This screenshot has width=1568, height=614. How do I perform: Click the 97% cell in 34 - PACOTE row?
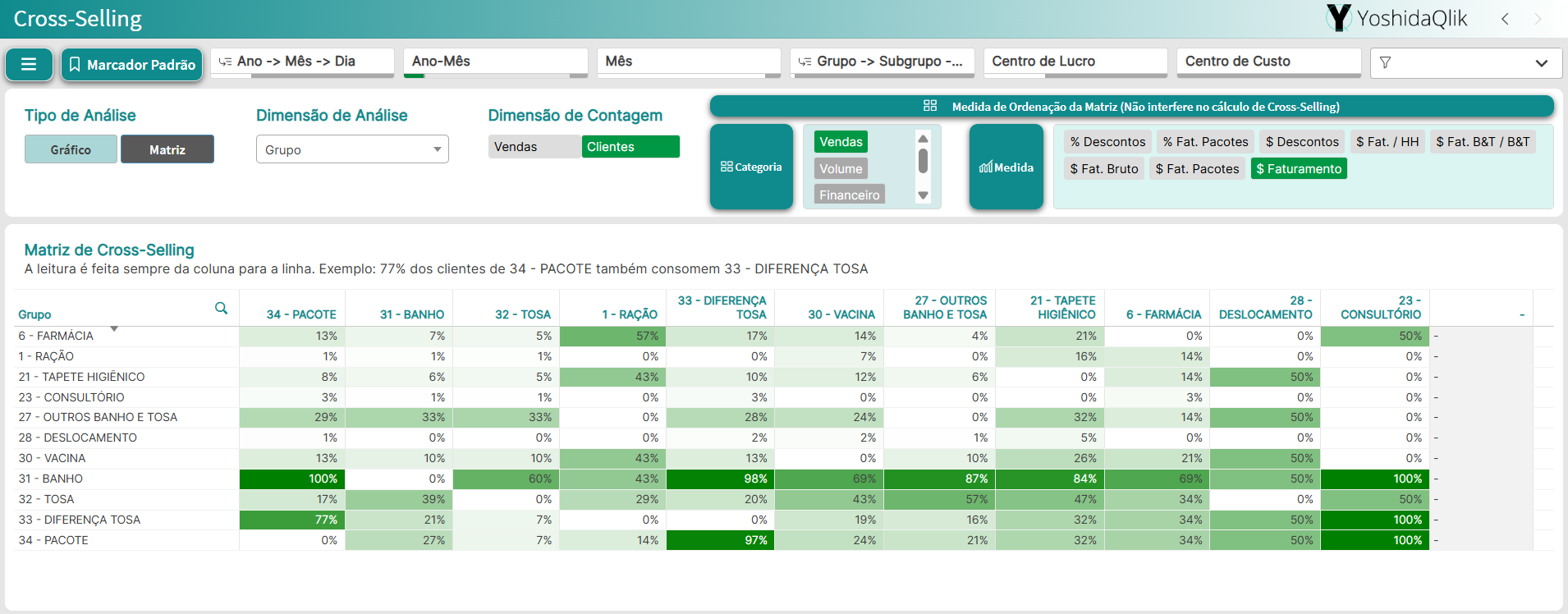(x=720, y=540)
